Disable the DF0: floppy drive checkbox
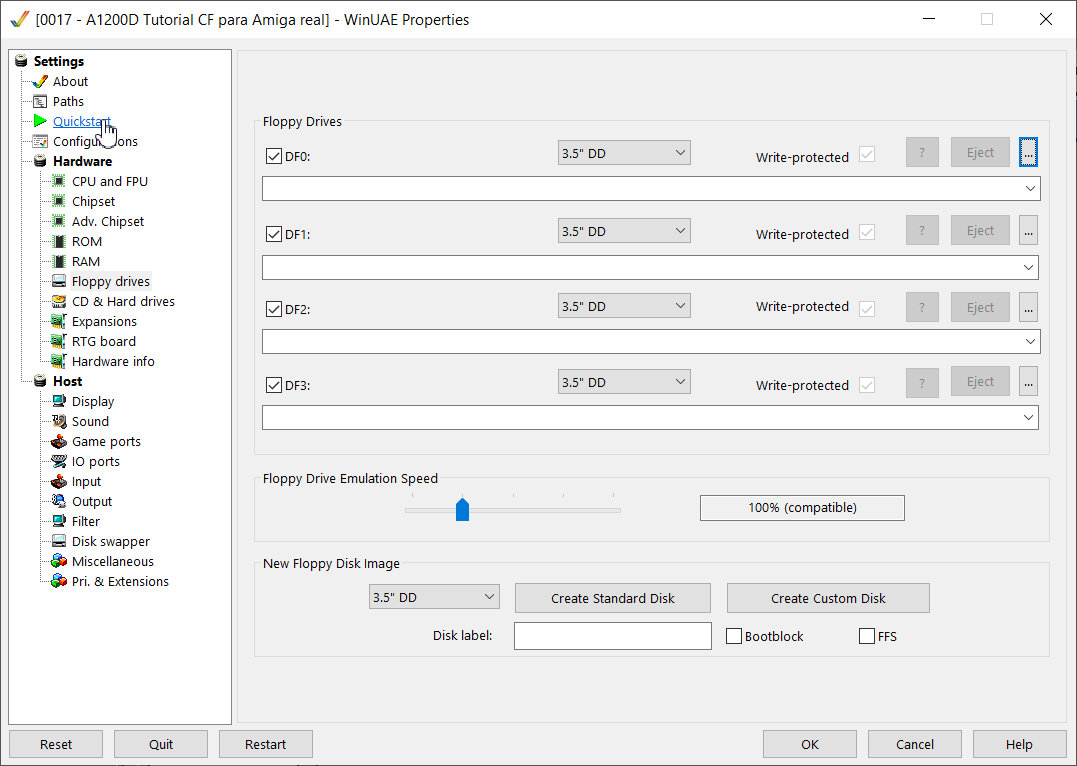 coord(273,156)
